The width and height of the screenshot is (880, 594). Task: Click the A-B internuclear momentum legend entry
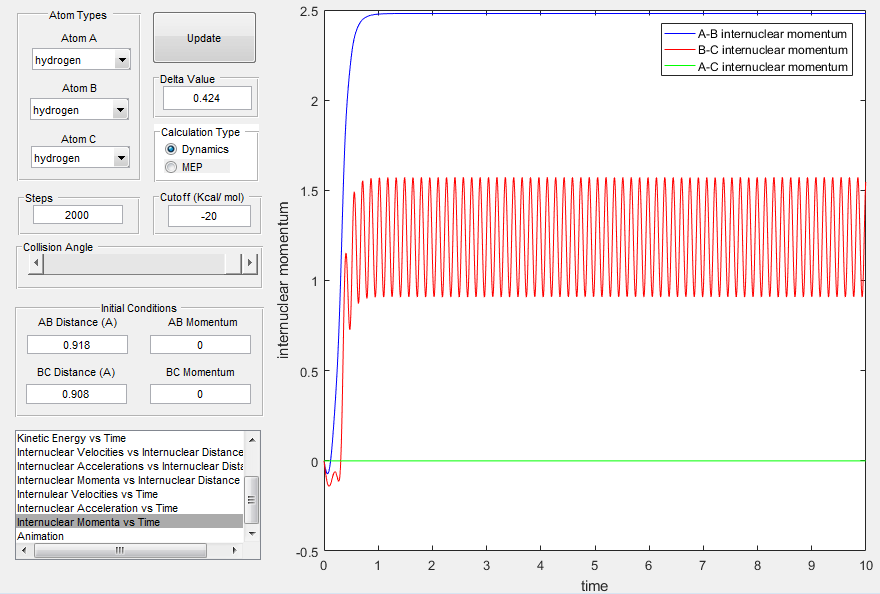(x=772, y=33)
